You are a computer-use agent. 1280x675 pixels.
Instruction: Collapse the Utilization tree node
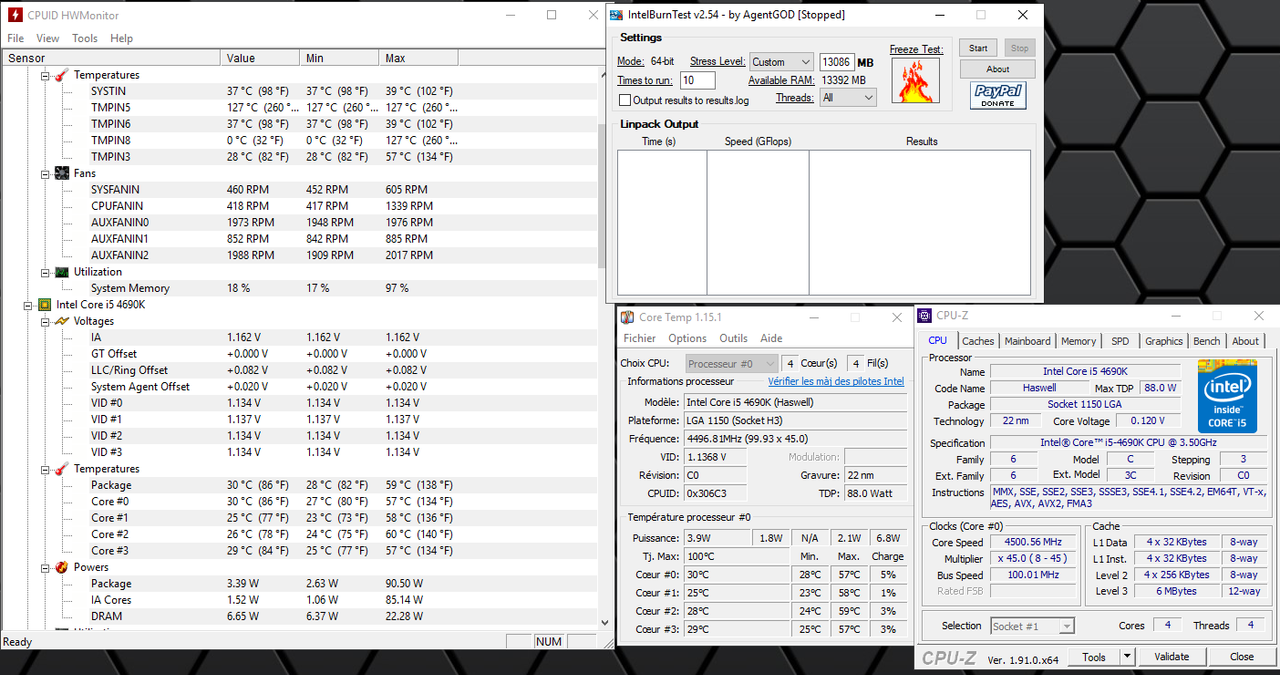coord(45,272)
